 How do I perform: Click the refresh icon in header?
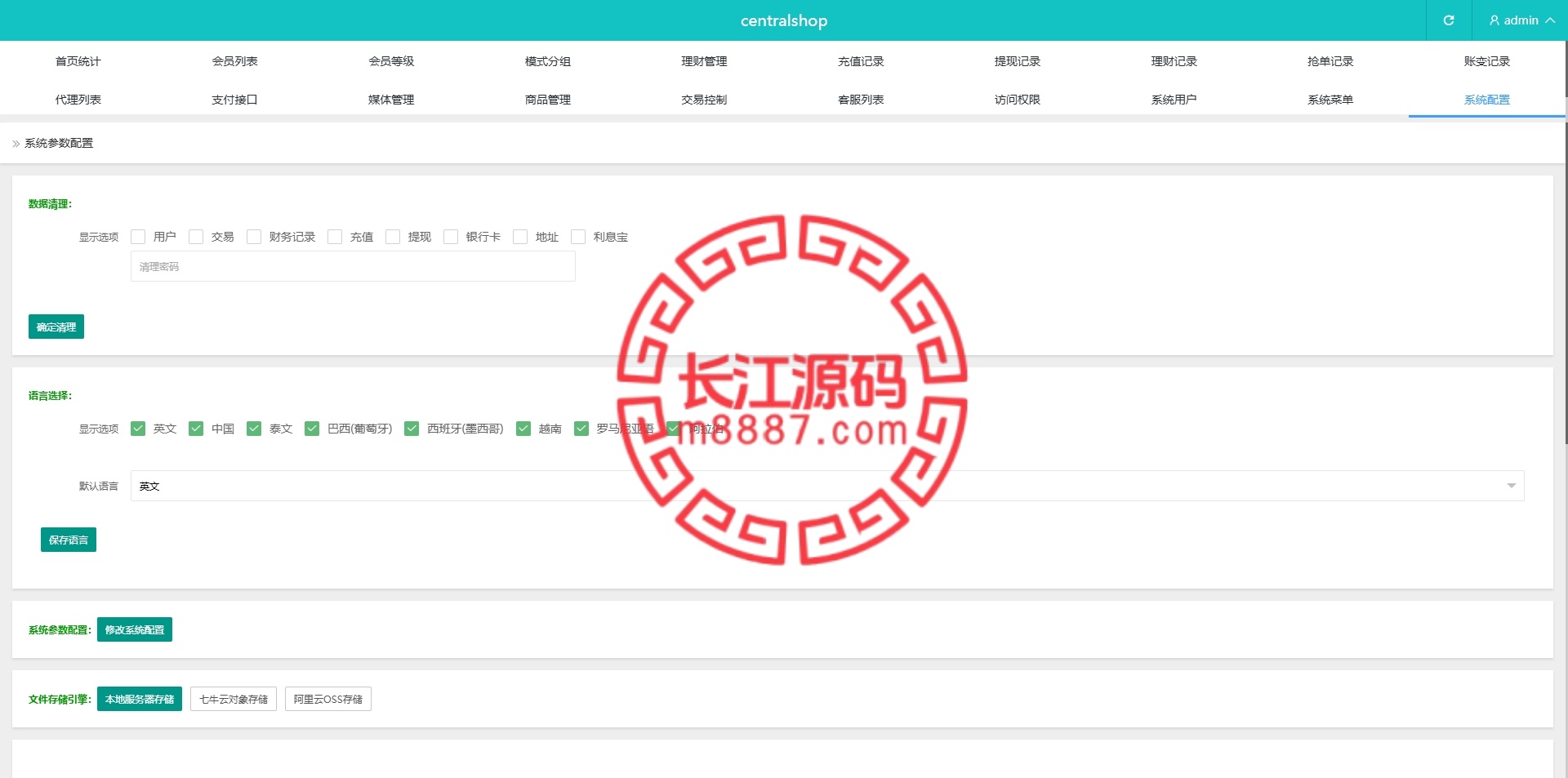(x=1449, y=20)
